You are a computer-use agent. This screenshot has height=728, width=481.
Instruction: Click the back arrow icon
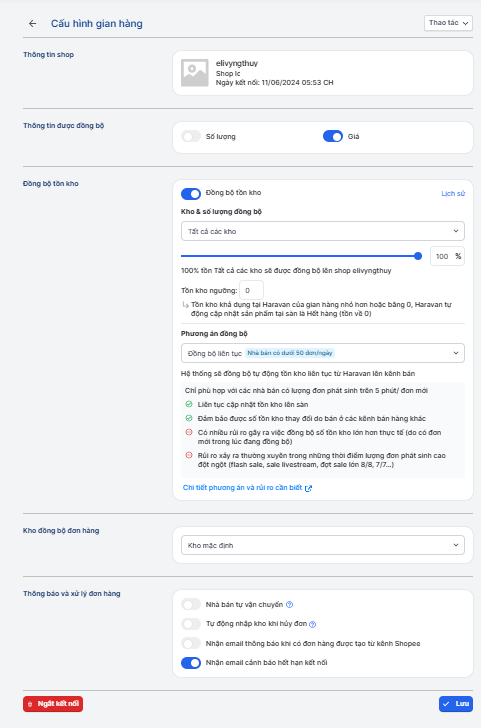coord(32,23)
